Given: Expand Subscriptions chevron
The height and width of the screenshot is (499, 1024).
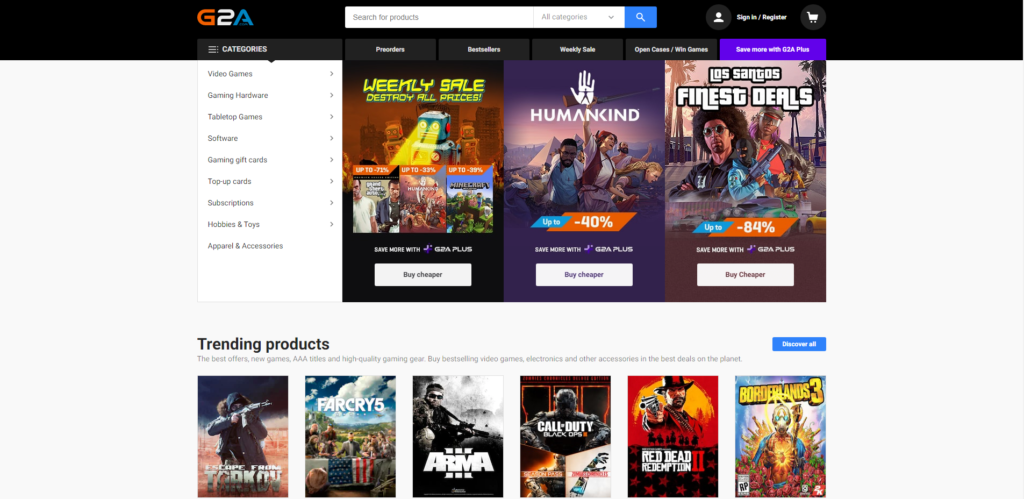Looking at the screenshot, I should 332,203.
